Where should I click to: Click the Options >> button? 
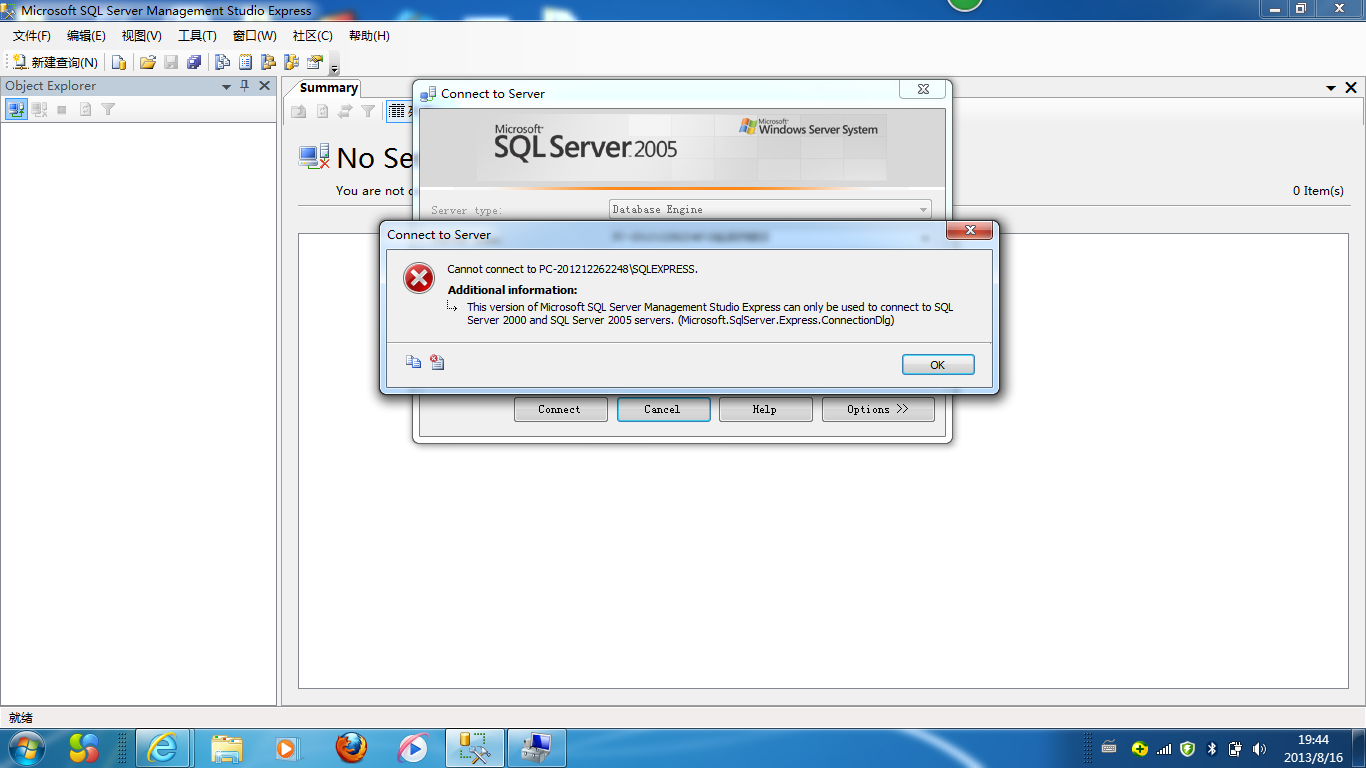(878, 409)
